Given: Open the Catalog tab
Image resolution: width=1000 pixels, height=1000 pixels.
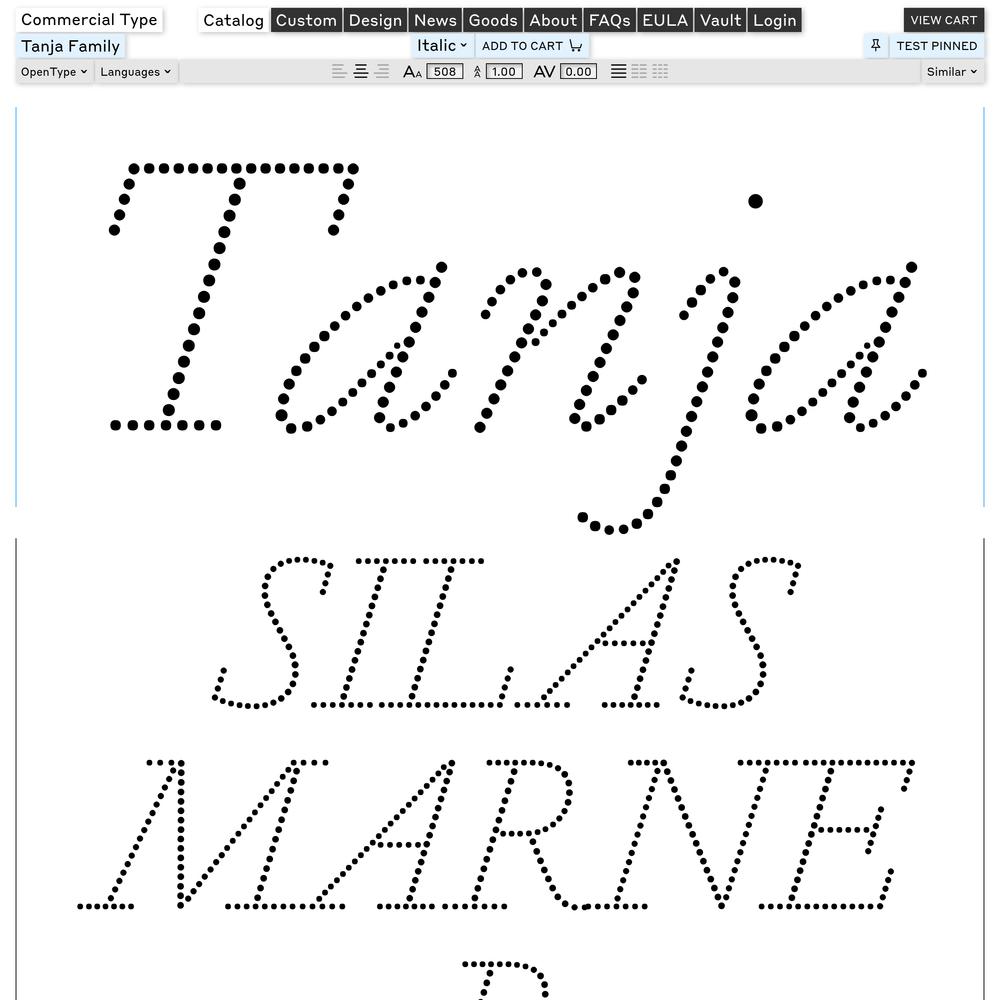Looking at the screenshot, I should [x=233, y=20].
